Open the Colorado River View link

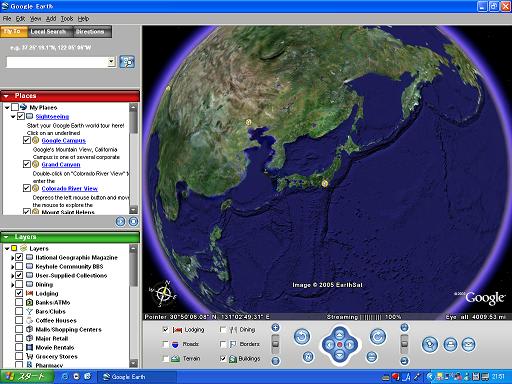(x=70, y=189)
